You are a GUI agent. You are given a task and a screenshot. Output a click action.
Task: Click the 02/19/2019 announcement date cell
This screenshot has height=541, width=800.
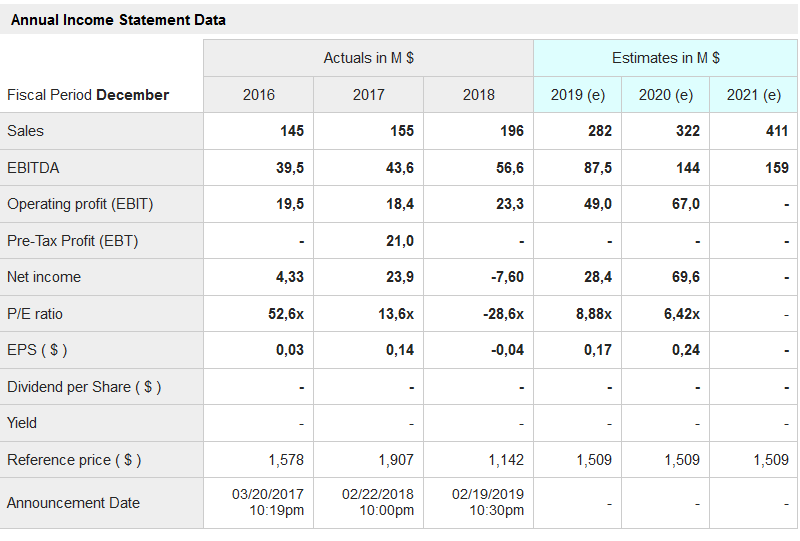coord(488,502)
